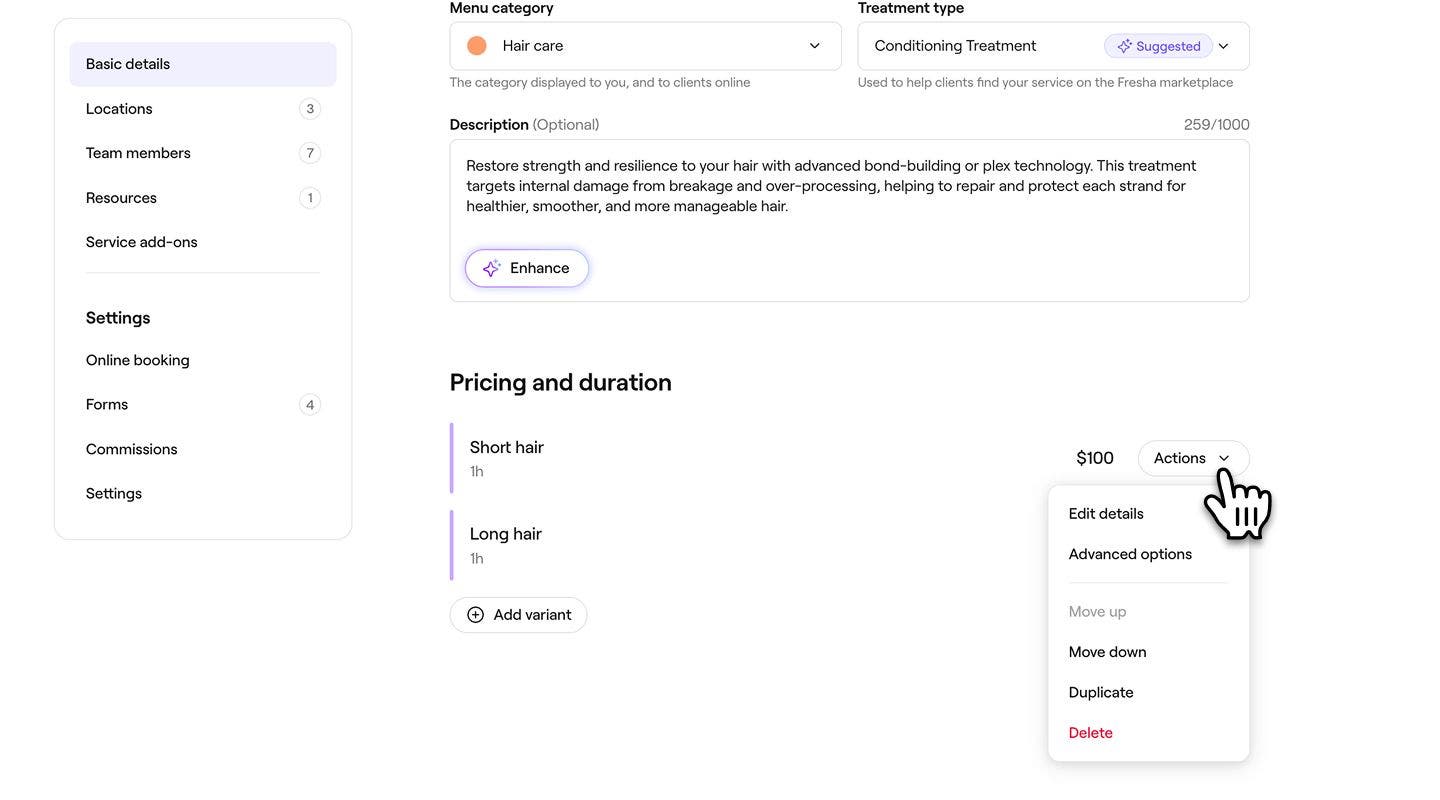Switch to Service add-ons section
Screen dimensions: 1440x800
tap(142, 242)
